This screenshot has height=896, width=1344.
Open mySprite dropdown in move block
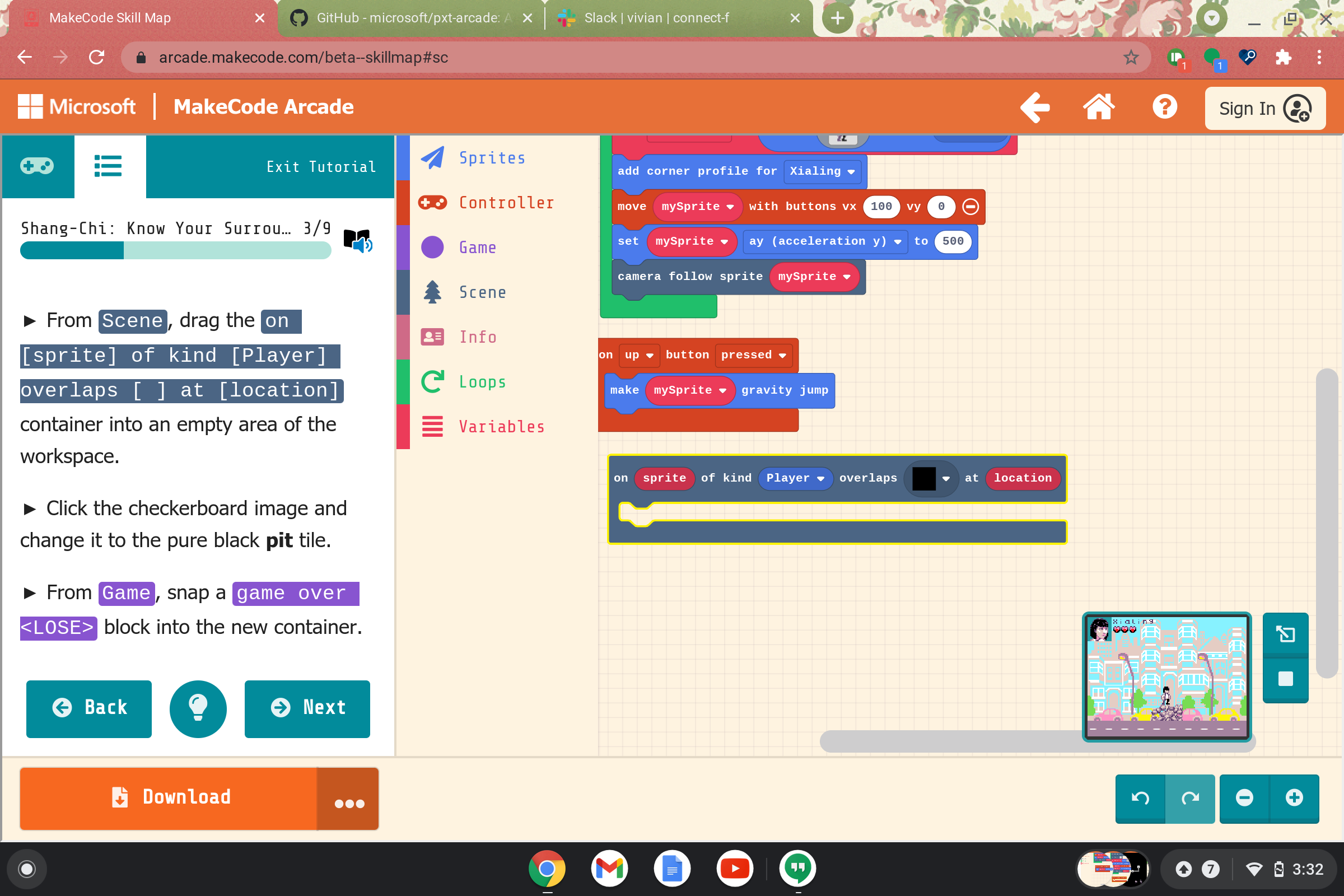(697, 206)
